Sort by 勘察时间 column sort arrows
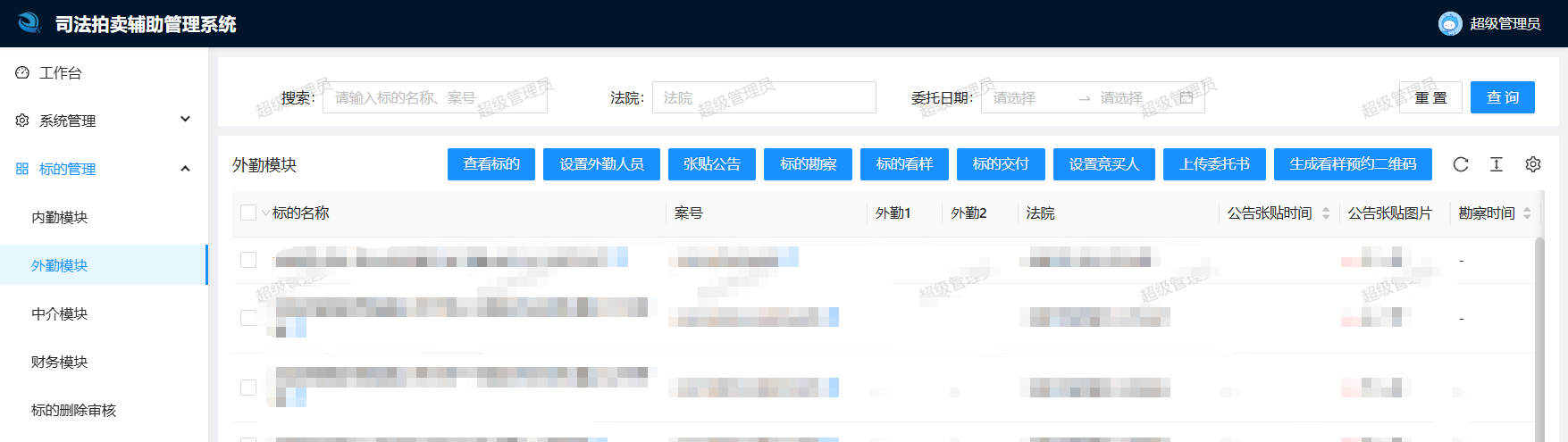Screen dimensions: 1568x442 pos(1527,213)
